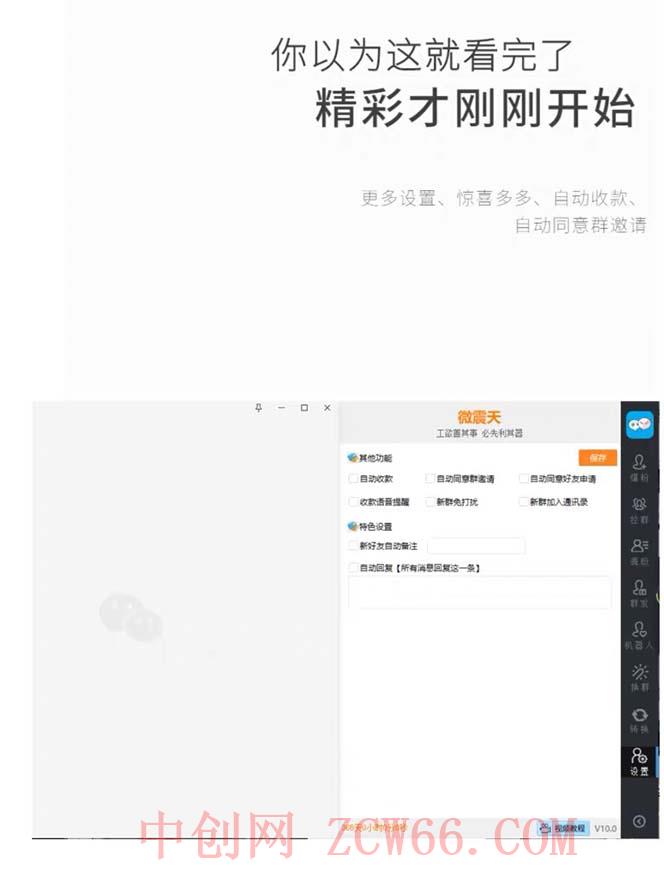
Task: Maximize the left chat window
Action: tap(304, 408)
